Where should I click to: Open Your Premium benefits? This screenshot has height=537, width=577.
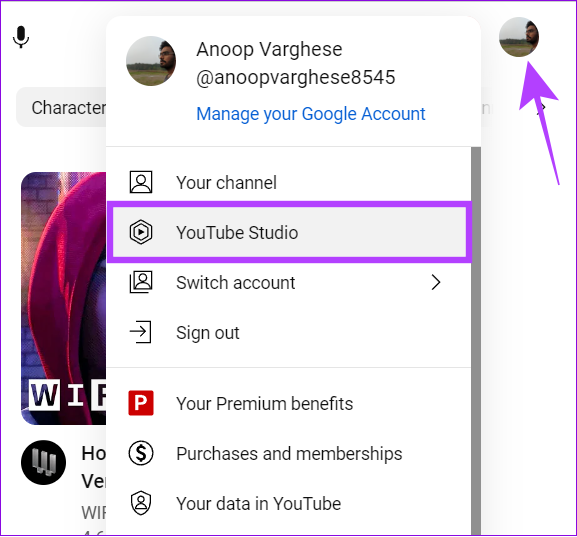288,403
